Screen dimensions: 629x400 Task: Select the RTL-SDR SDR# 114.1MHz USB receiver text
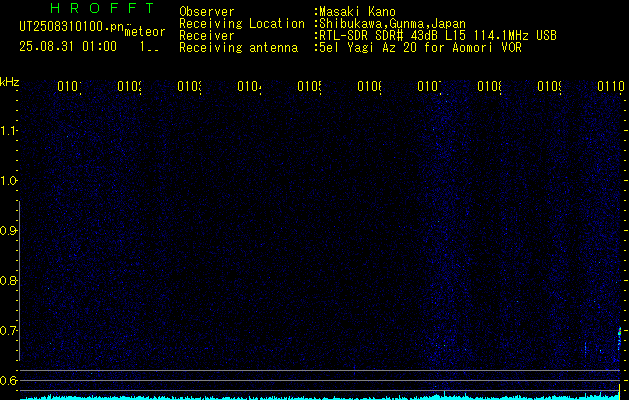[438, 36]
